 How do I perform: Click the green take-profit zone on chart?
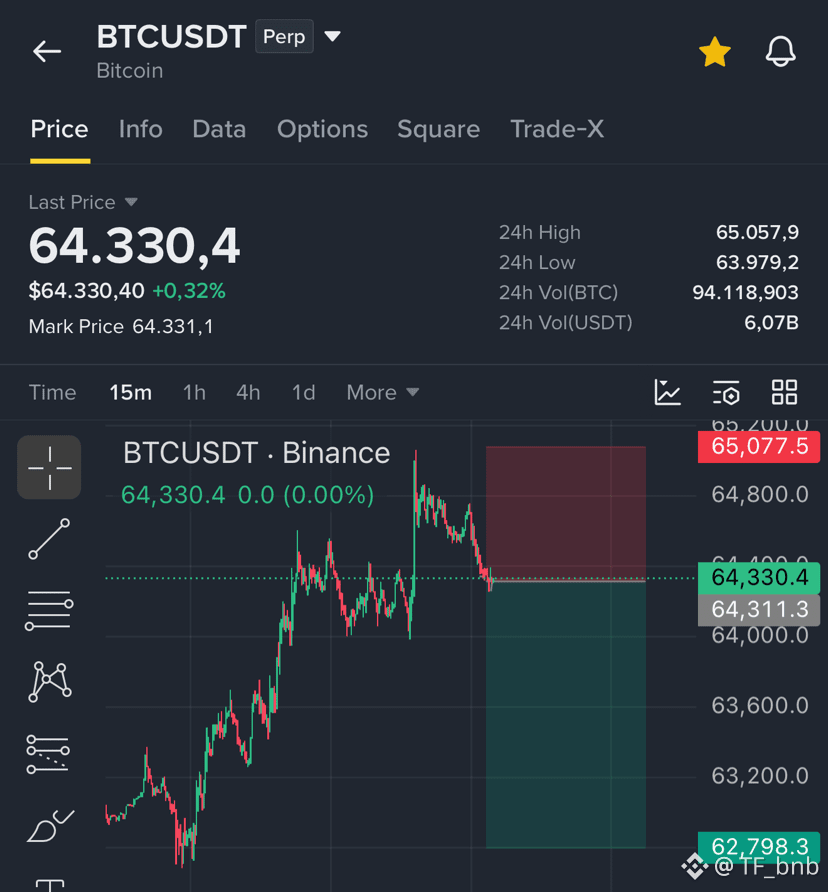566,715
